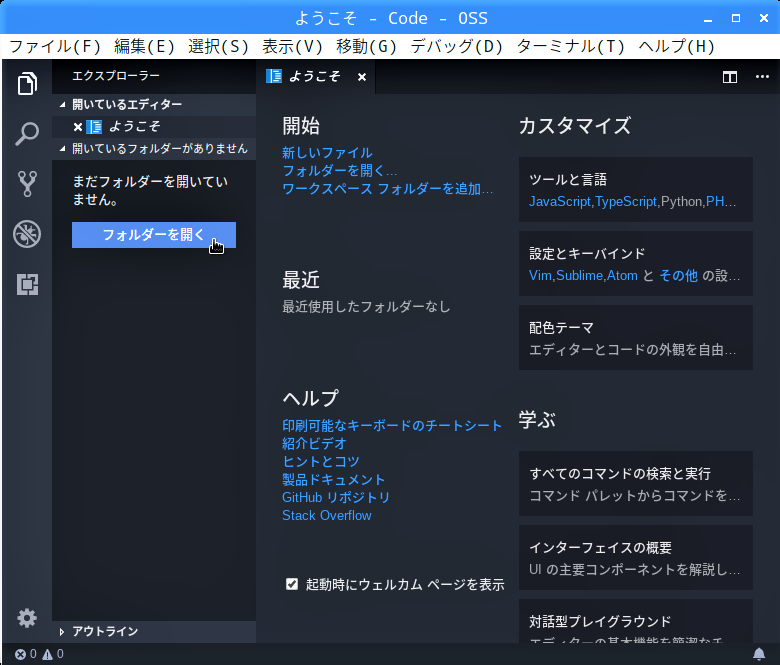Open the editor more actions ellipsis
The width and height of the screenshot is (780, 665).
(762, 77)
